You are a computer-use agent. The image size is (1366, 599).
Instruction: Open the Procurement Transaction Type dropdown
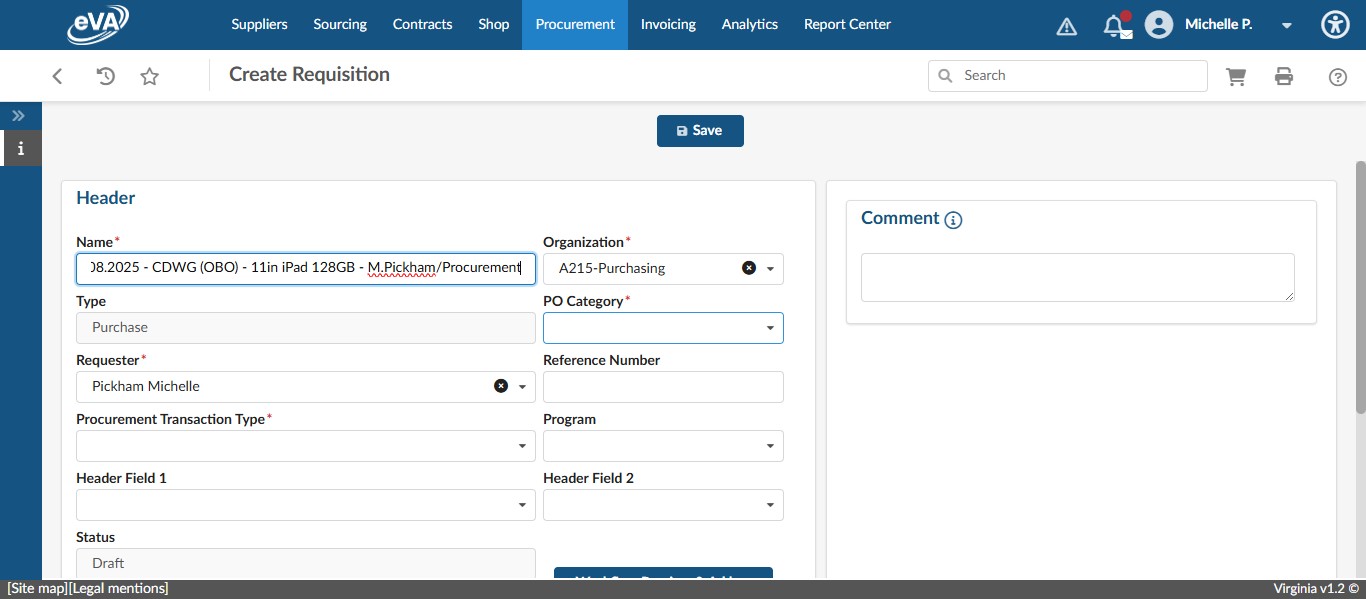pos(522,445)
